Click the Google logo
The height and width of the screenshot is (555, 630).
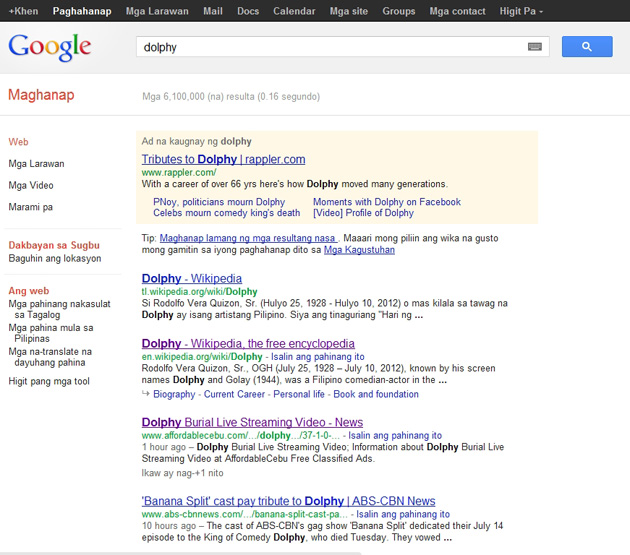(50, 47)
